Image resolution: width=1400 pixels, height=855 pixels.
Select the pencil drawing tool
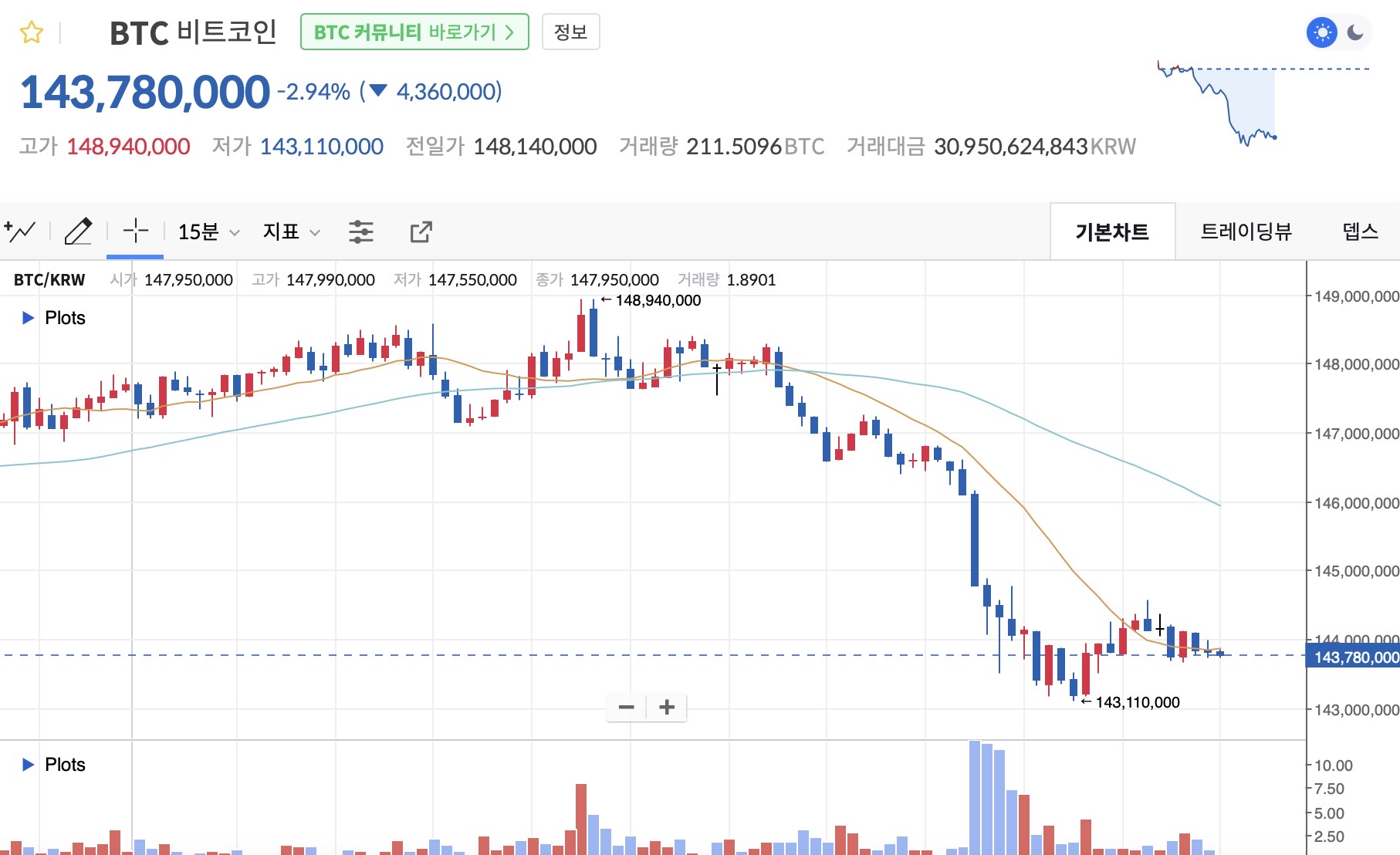click(78, 231)
